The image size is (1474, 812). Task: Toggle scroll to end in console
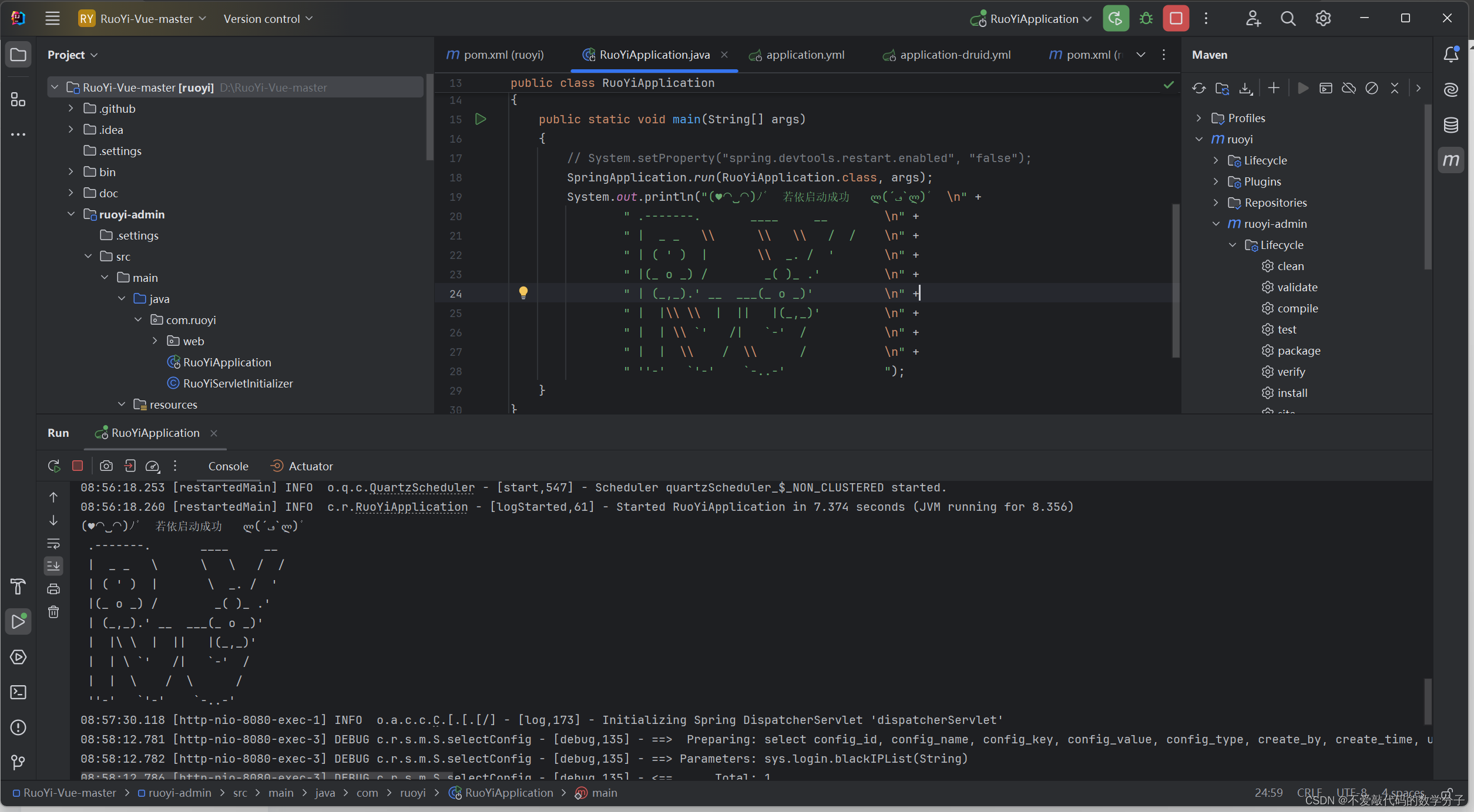pyautogui.click(x=53, y=566)
